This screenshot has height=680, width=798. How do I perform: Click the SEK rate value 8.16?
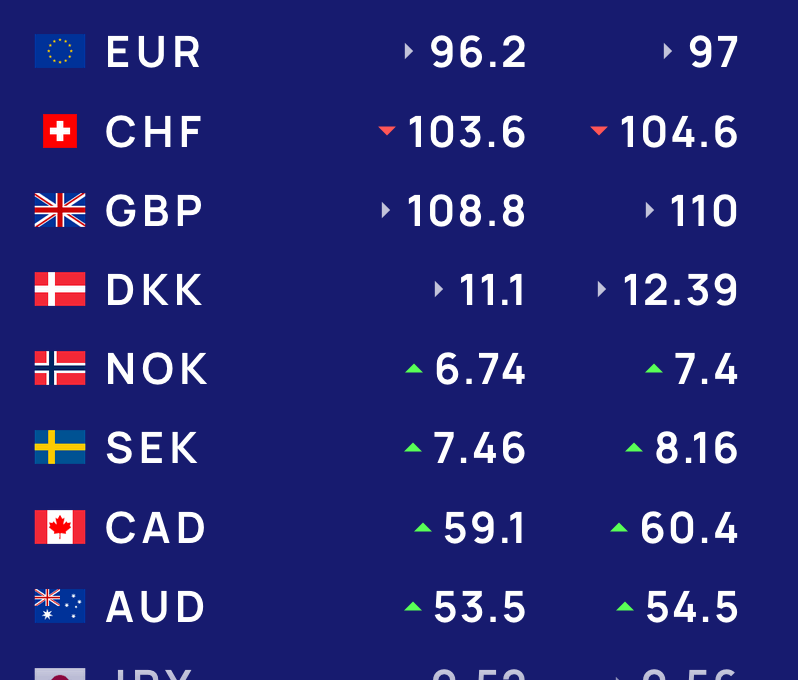pos(696,449)
